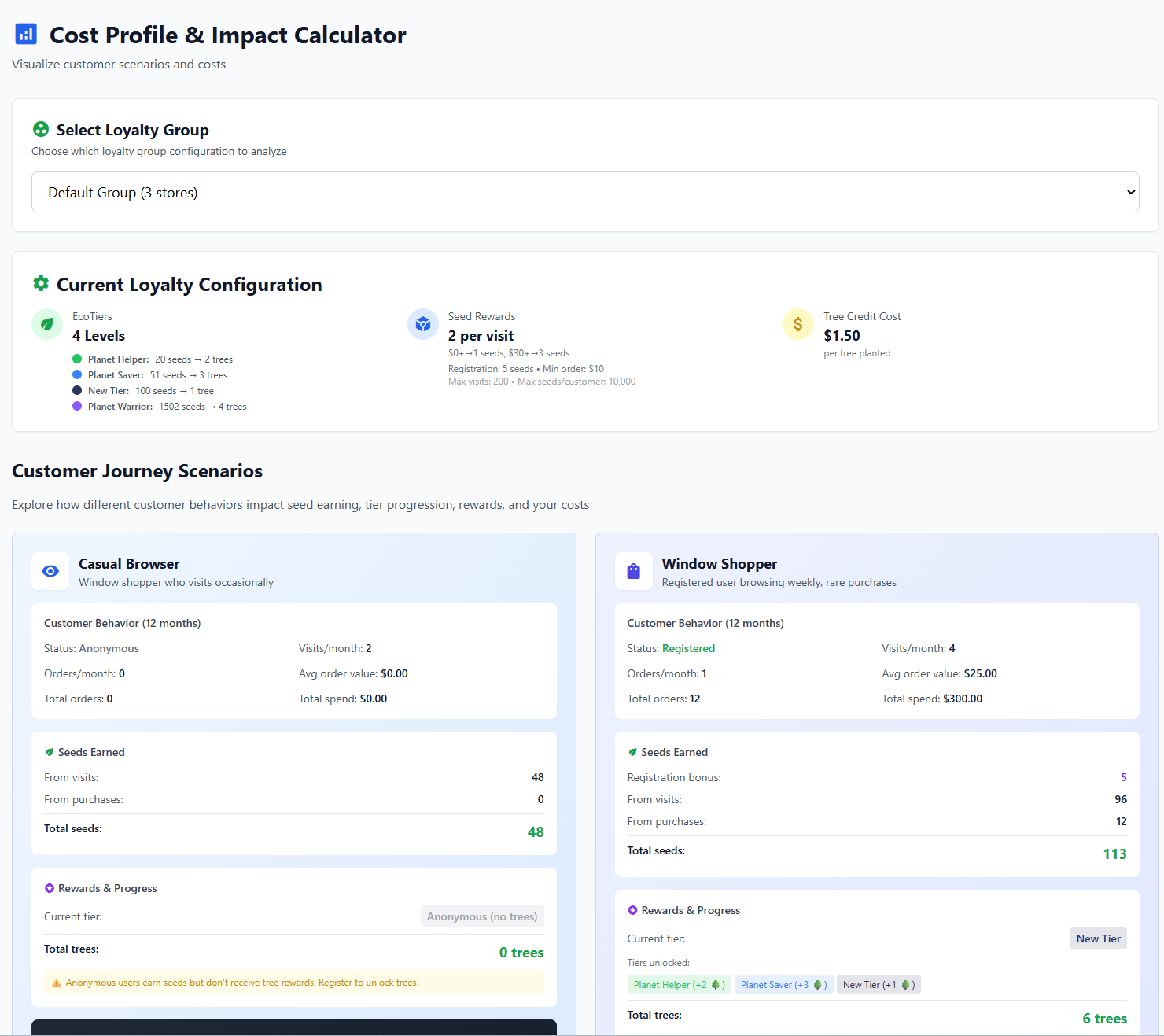Click the warning triangle in anonymous notice

tap(57, 983)
